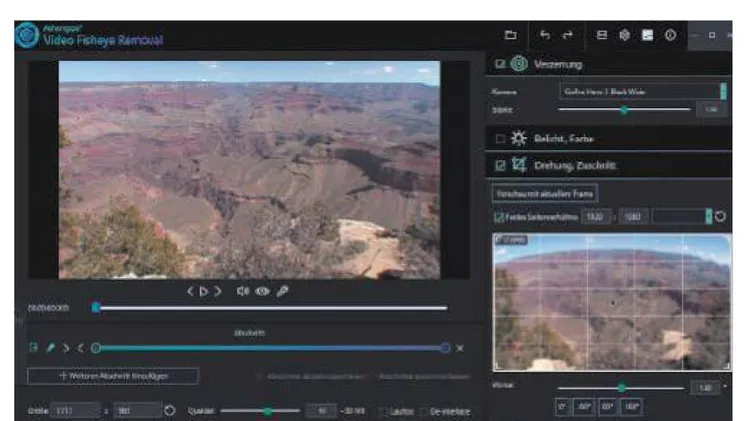Click the pencil icon in the Abschnitt row
The height and width of the screenshot is (421, 750).
click(x=50, y=348)
